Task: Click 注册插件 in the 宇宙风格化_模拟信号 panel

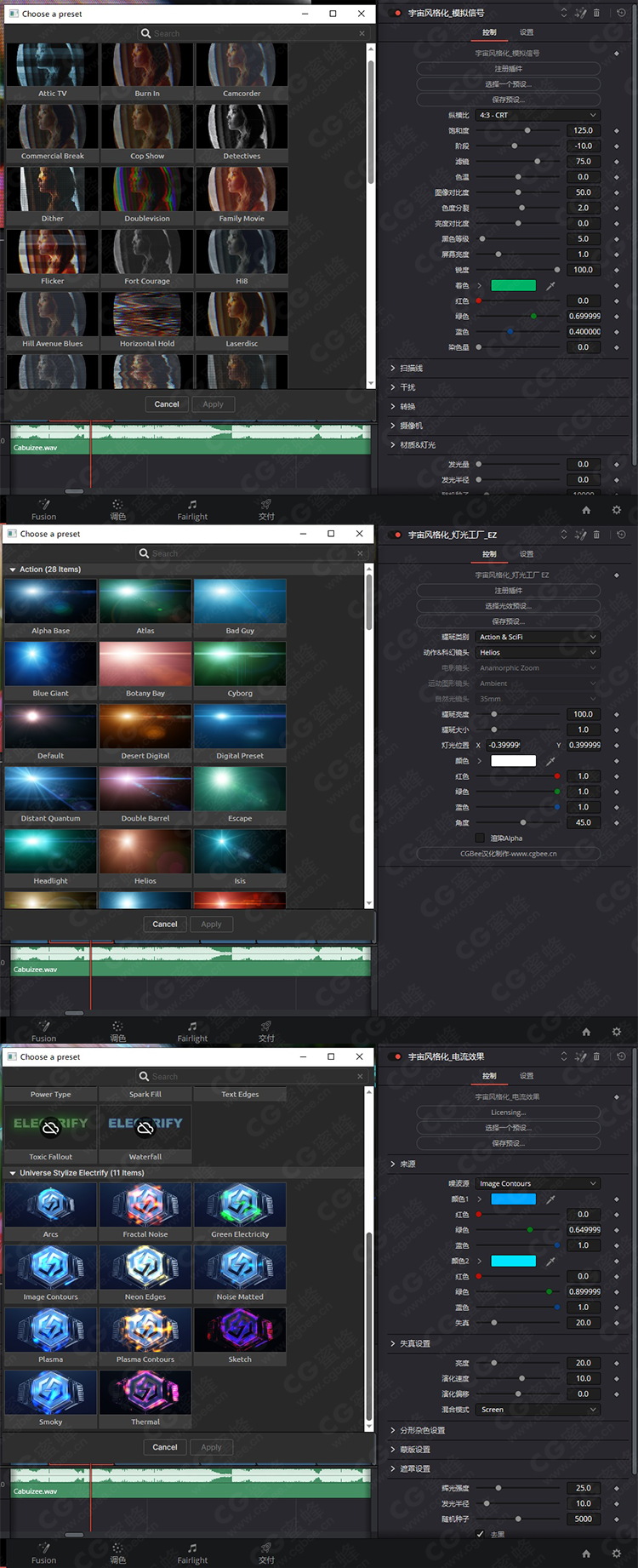Action: pos(508,69)
